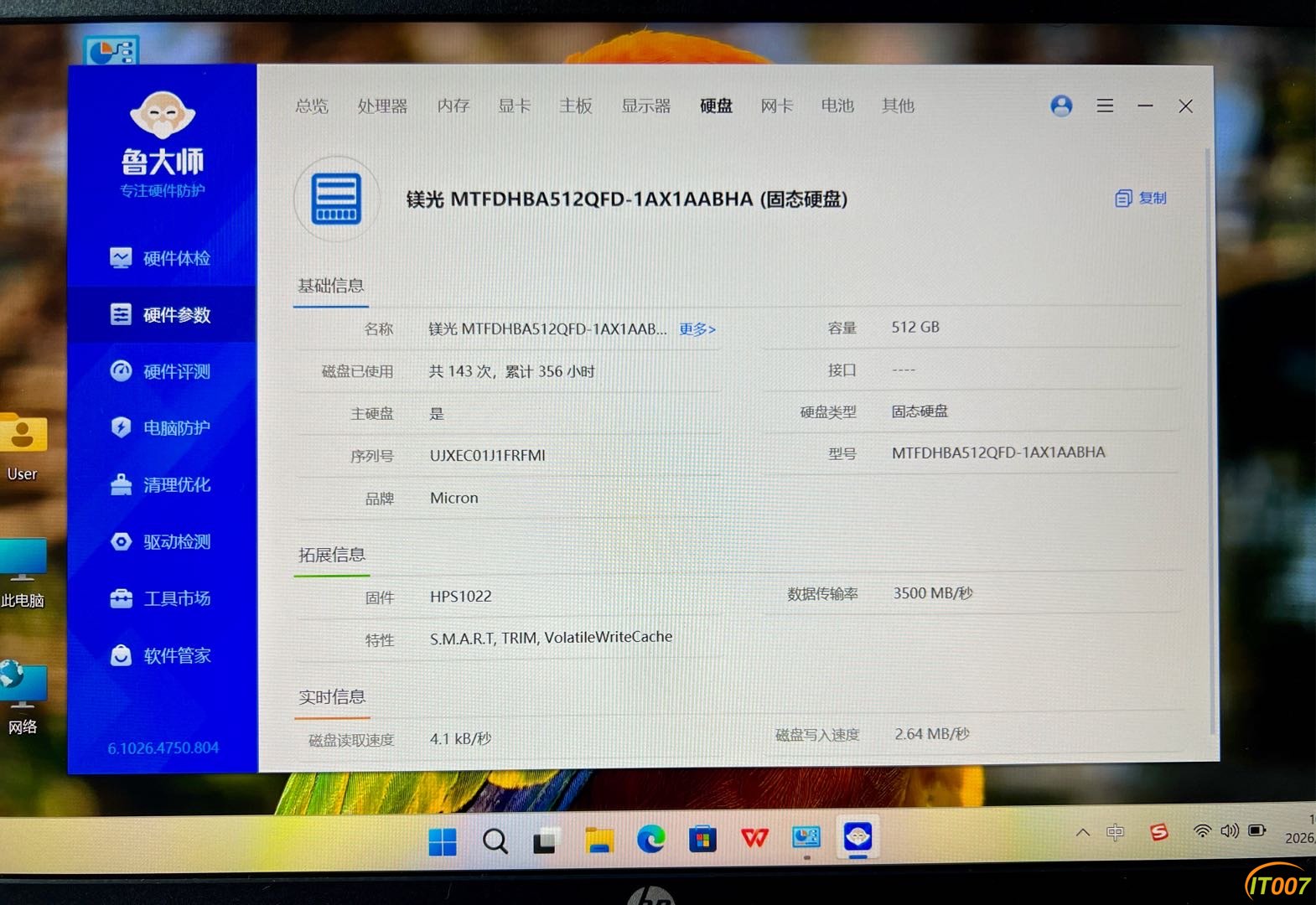Open 硬件评测 benchmark in sidebar
This screenshot has width=1316, height=905.
coord(161,371)
